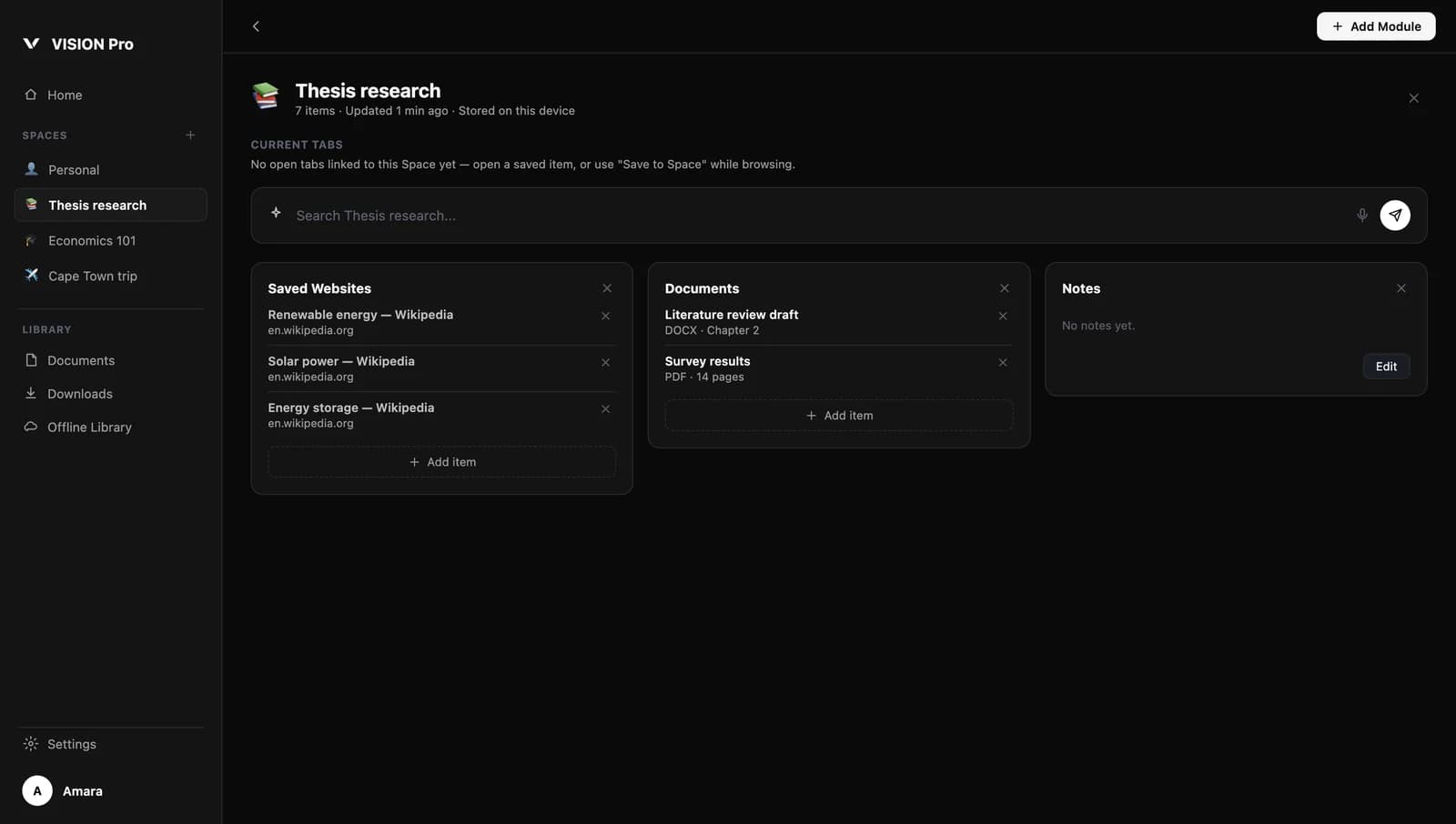Image resolution: width=1456 pixels, height=824 pixels.
Task: Focus the Search Thesis research field
Action: (x=819, y=216)
